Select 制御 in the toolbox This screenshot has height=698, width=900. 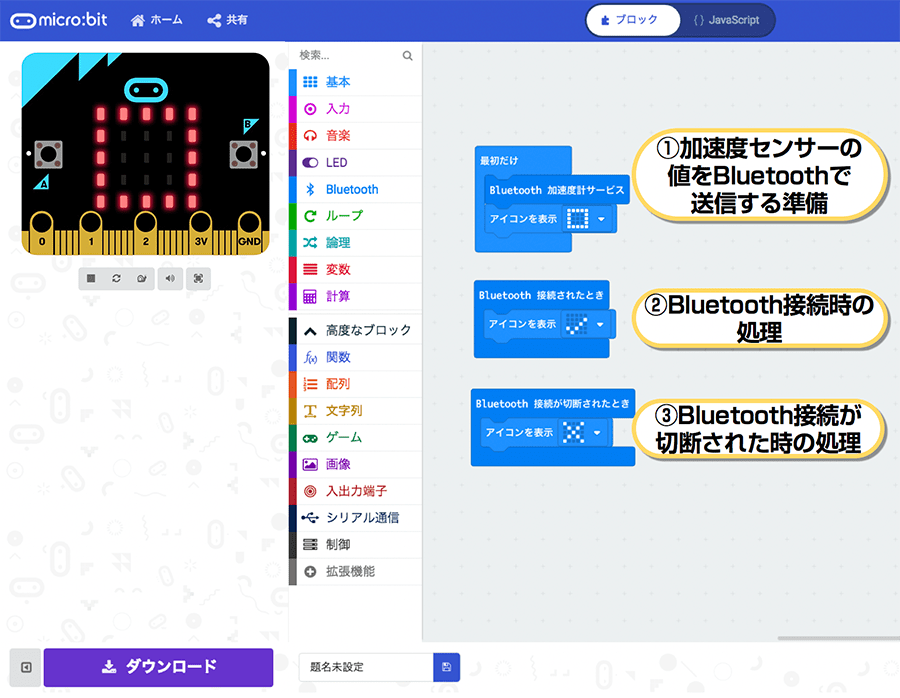355,545
